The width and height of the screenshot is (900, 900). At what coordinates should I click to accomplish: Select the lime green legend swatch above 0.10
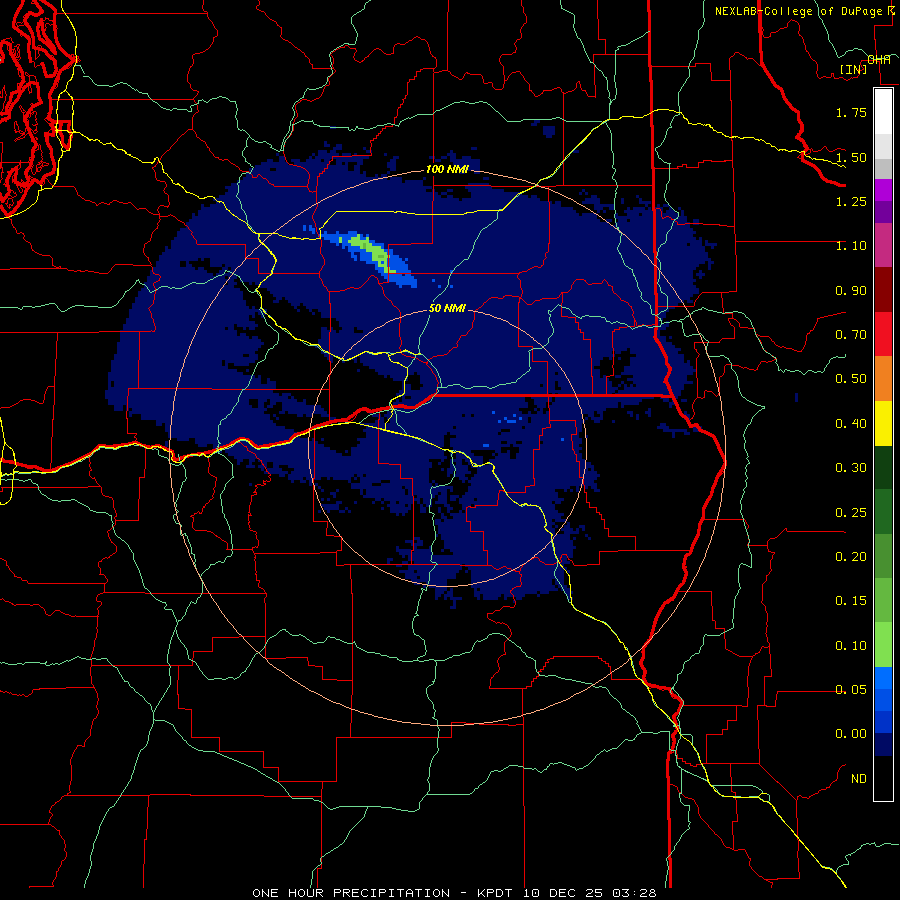point(883,645)
